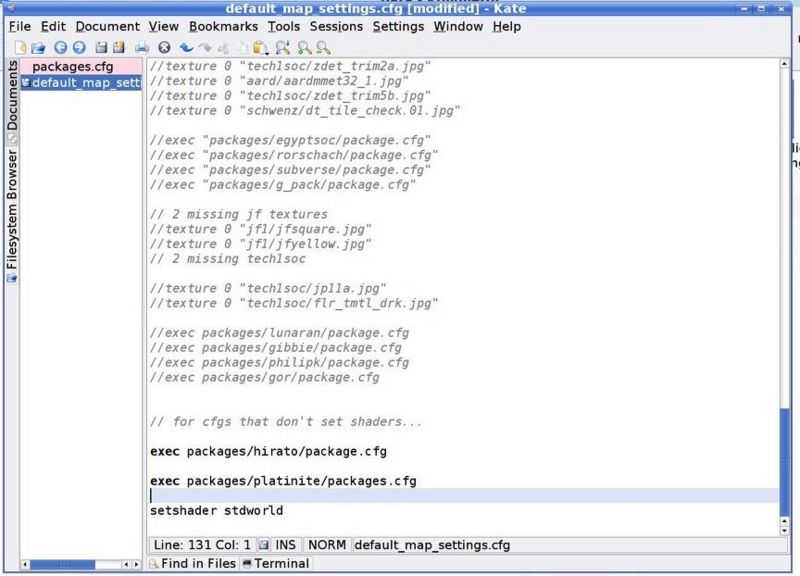Image resolution: width=800 pixels, height=576 pixels.
Task: Click the Save floppy disk icon
Action: pyautogui.click(x=101, y=47)
